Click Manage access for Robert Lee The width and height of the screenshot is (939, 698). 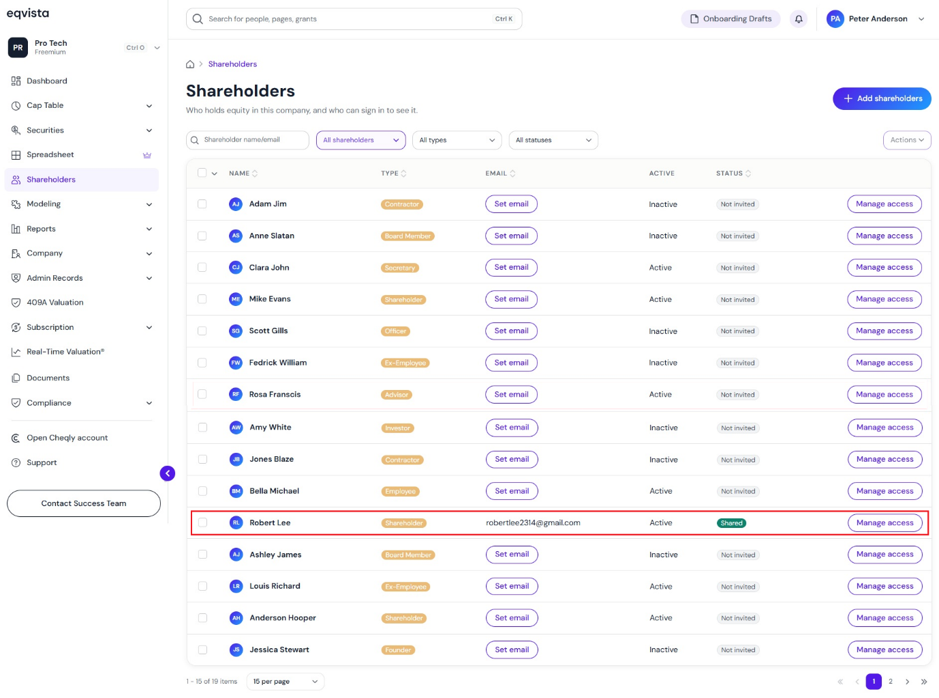click(x=885, y=523)
